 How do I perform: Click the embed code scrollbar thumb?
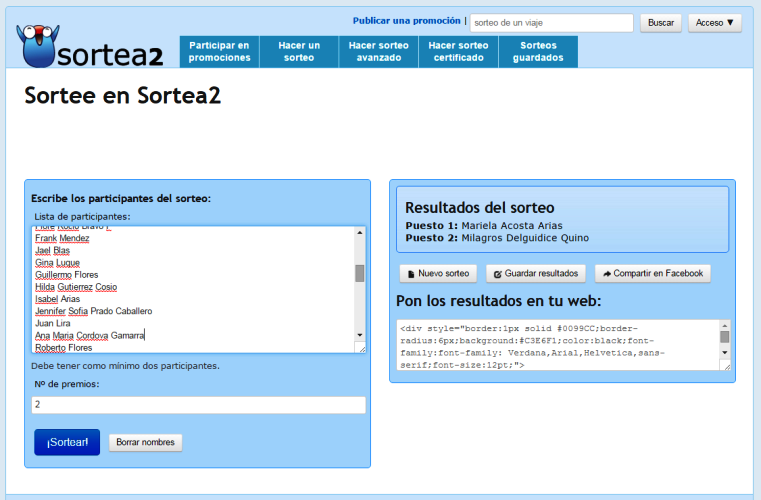pyautogui.click(x=725, y=337)
